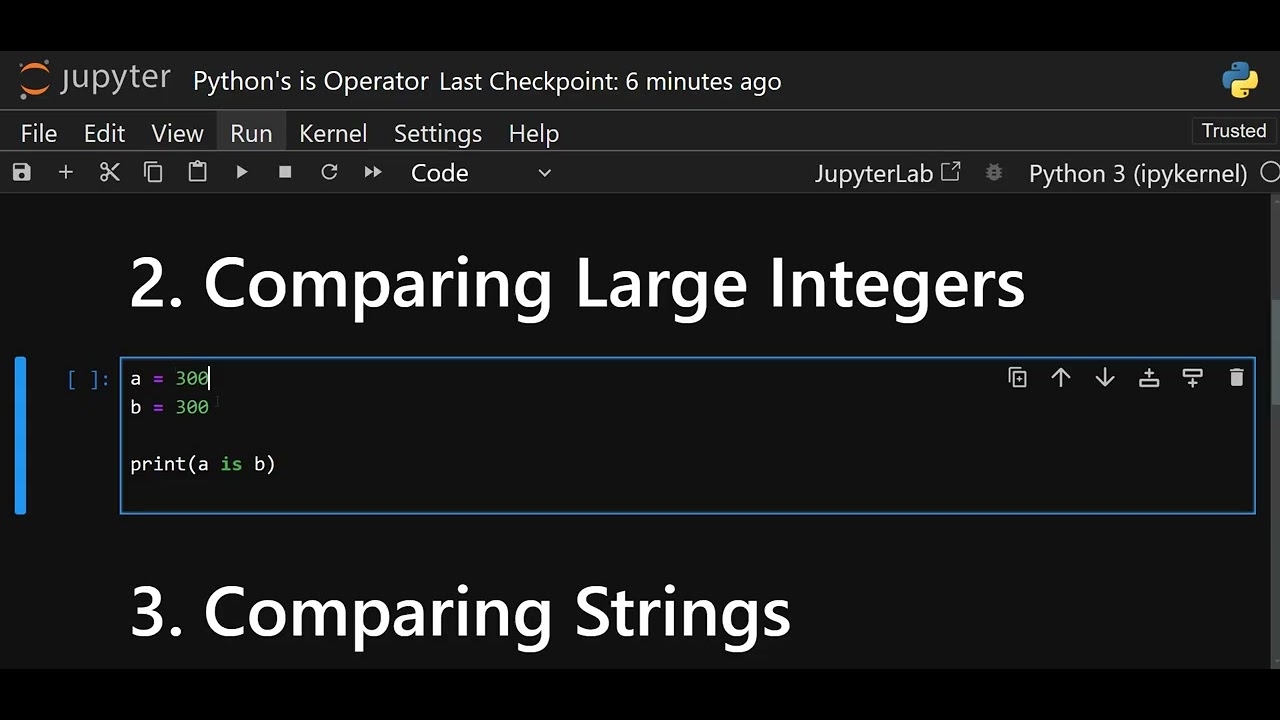Click the Trusted notebook button
The image size is (1280, 720).
point(1234,131)
